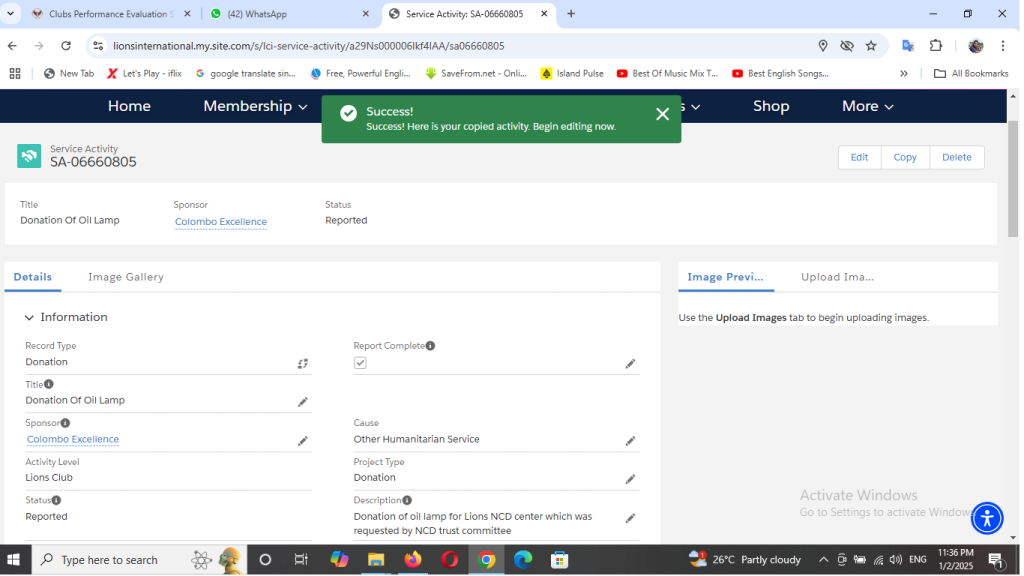The width and height of the screenshot is (1024, 576).
Task: Open Microsoft Edge from the taskbar
Action: click(x=524, y=560)
